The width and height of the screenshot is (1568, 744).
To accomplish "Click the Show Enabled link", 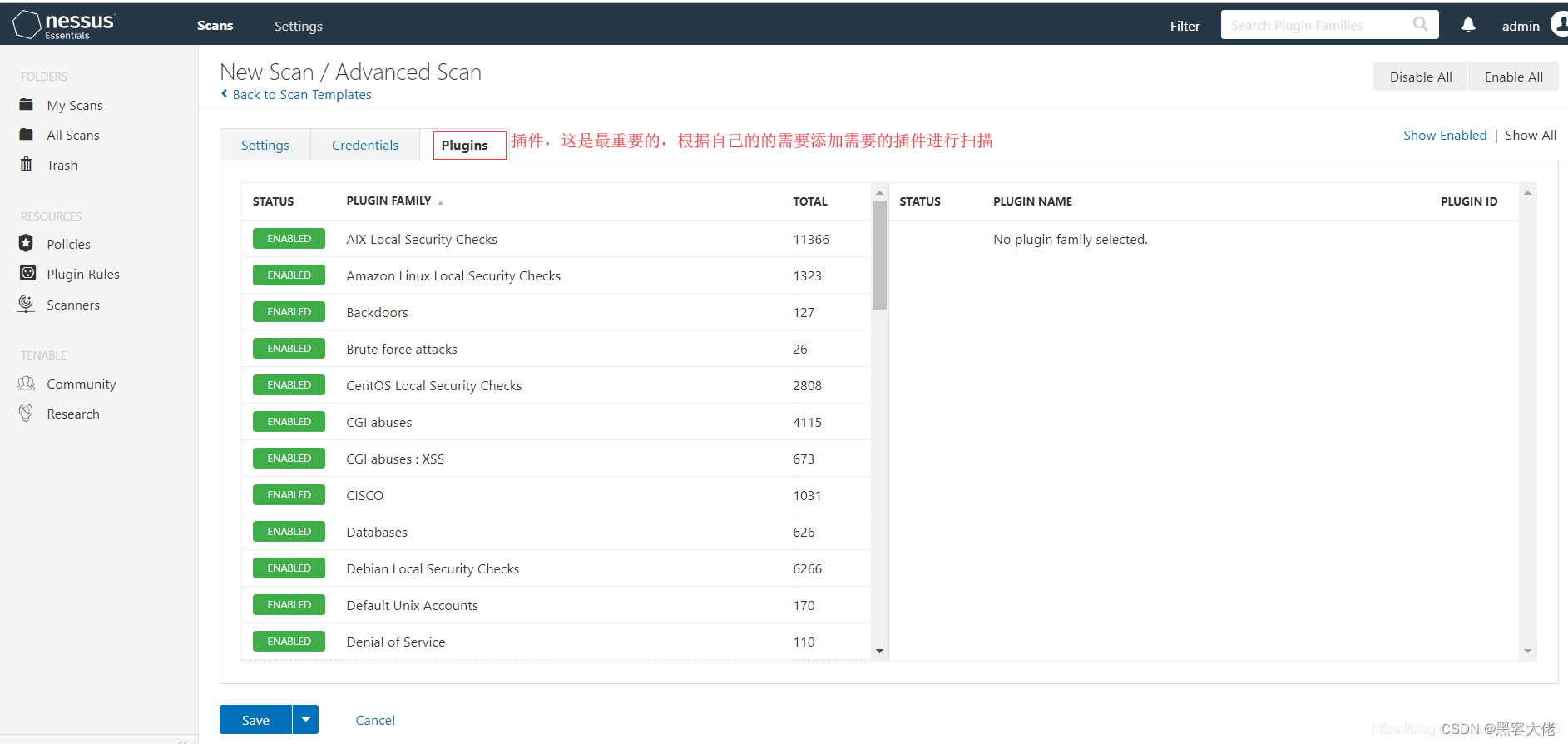I will pyautogui.click(x=1445, y=135).
